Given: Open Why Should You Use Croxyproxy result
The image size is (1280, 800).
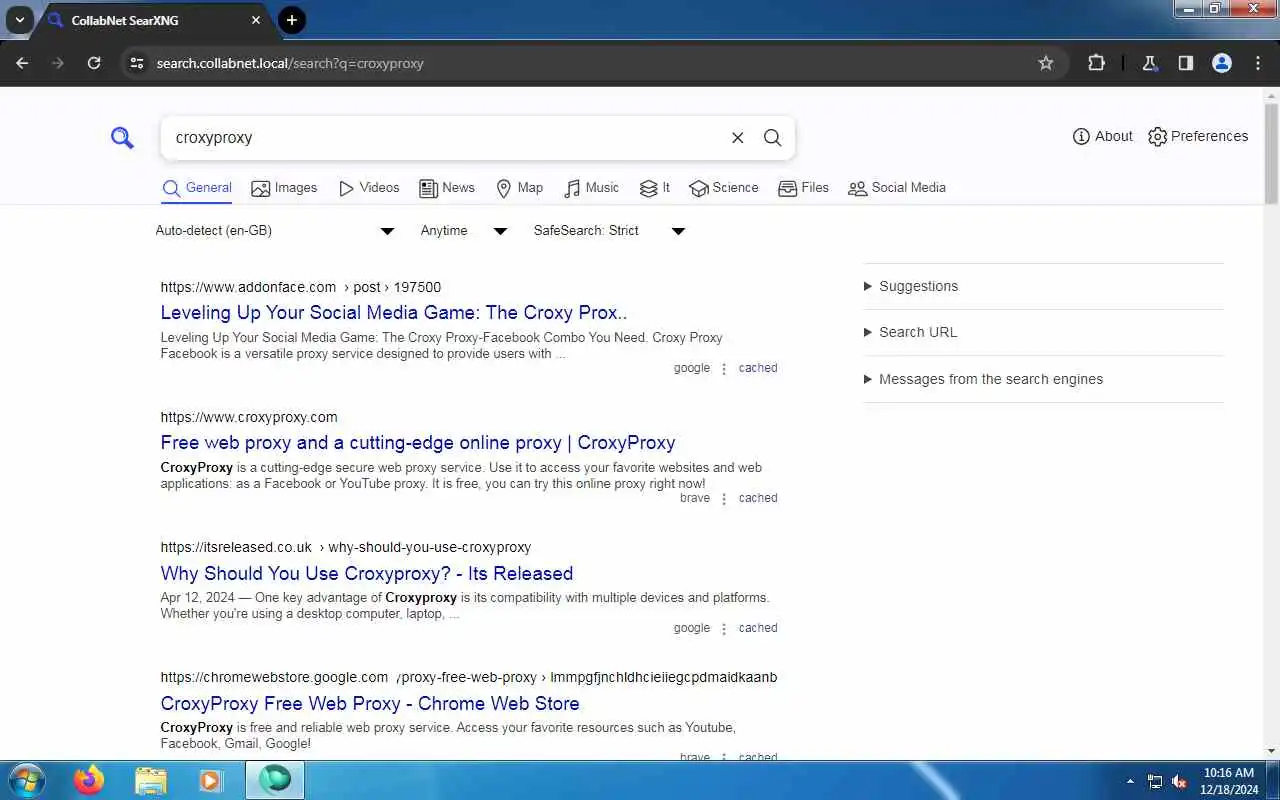Looking at the screenshot, I should pos(367,574).
